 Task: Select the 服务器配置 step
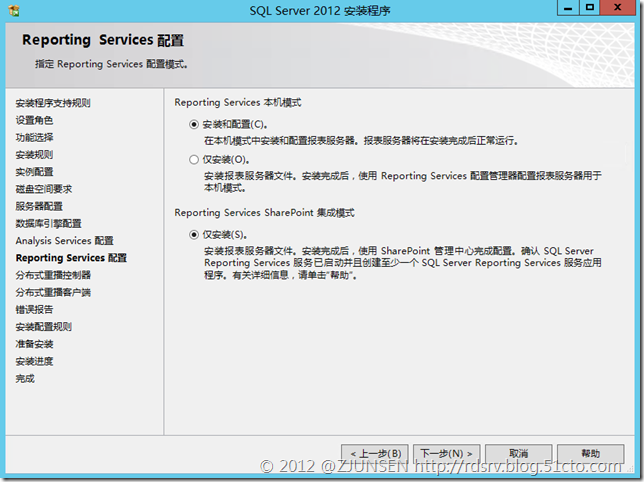pos(39,206)
